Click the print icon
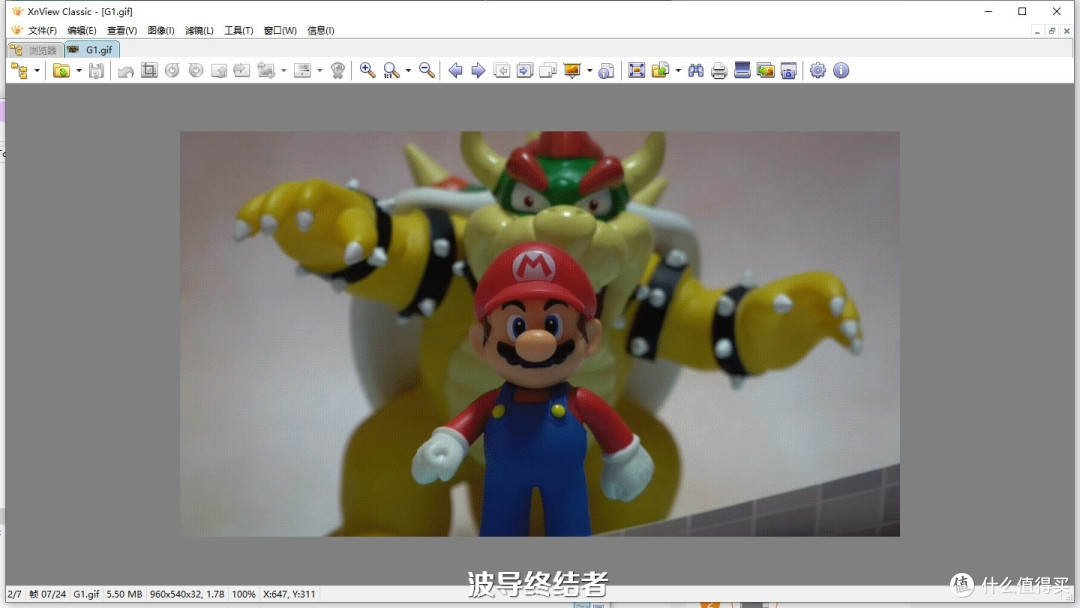 [x=719, y=70]
